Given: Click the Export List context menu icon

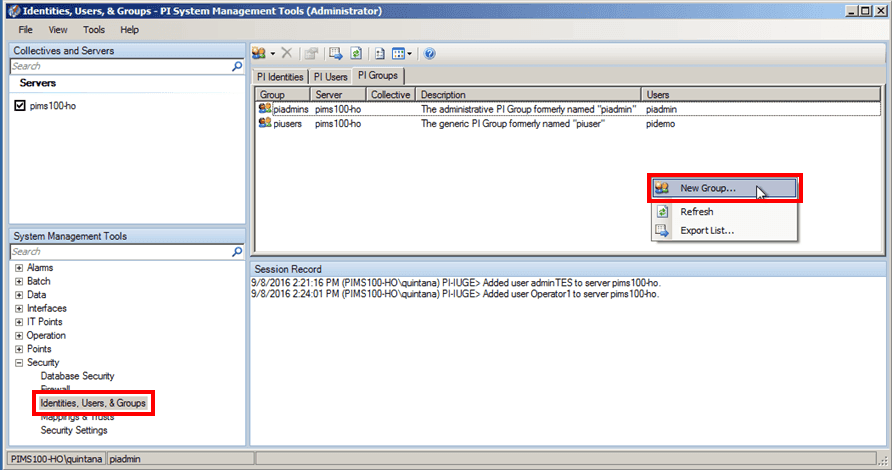Looking at the screenshot, I should tap(662, 230).
